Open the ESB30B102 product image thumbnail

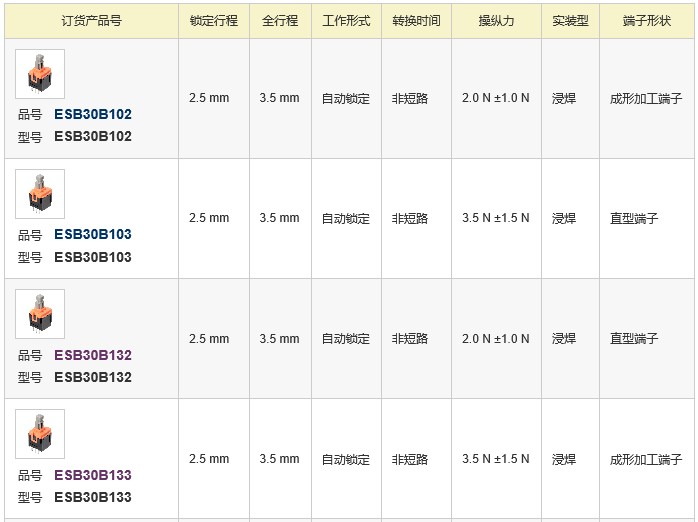tap(40, 74)
